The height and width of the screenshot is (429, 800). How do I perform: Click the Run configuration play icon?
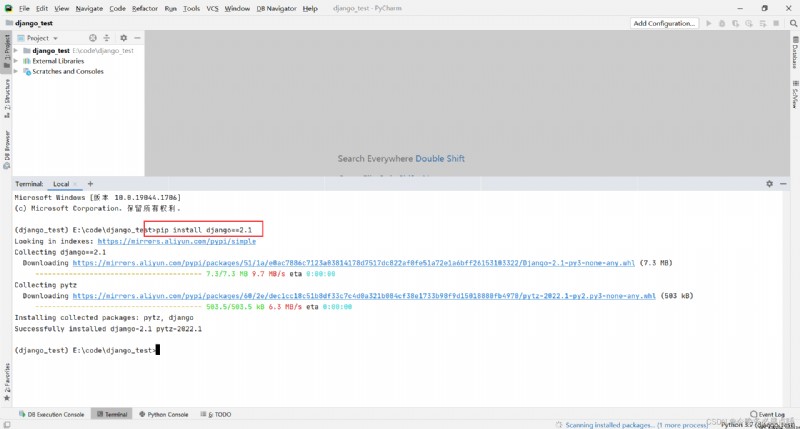coord(709,23)
